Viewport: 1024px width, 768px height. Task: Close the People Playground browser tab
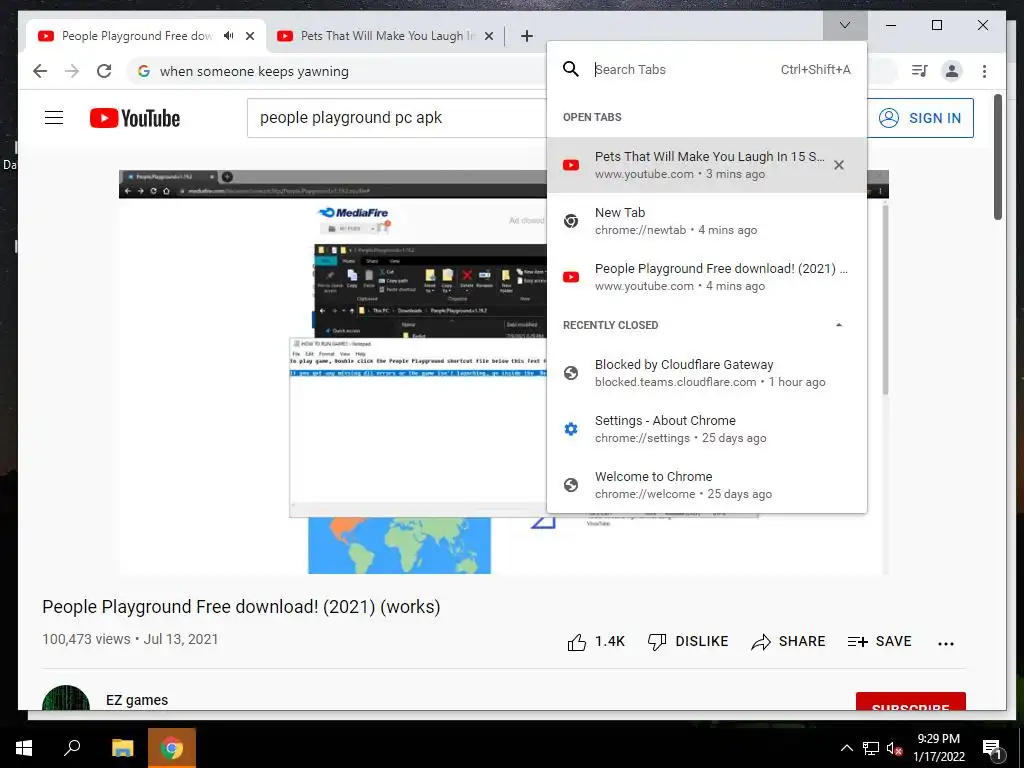click(x=249, y=37)
